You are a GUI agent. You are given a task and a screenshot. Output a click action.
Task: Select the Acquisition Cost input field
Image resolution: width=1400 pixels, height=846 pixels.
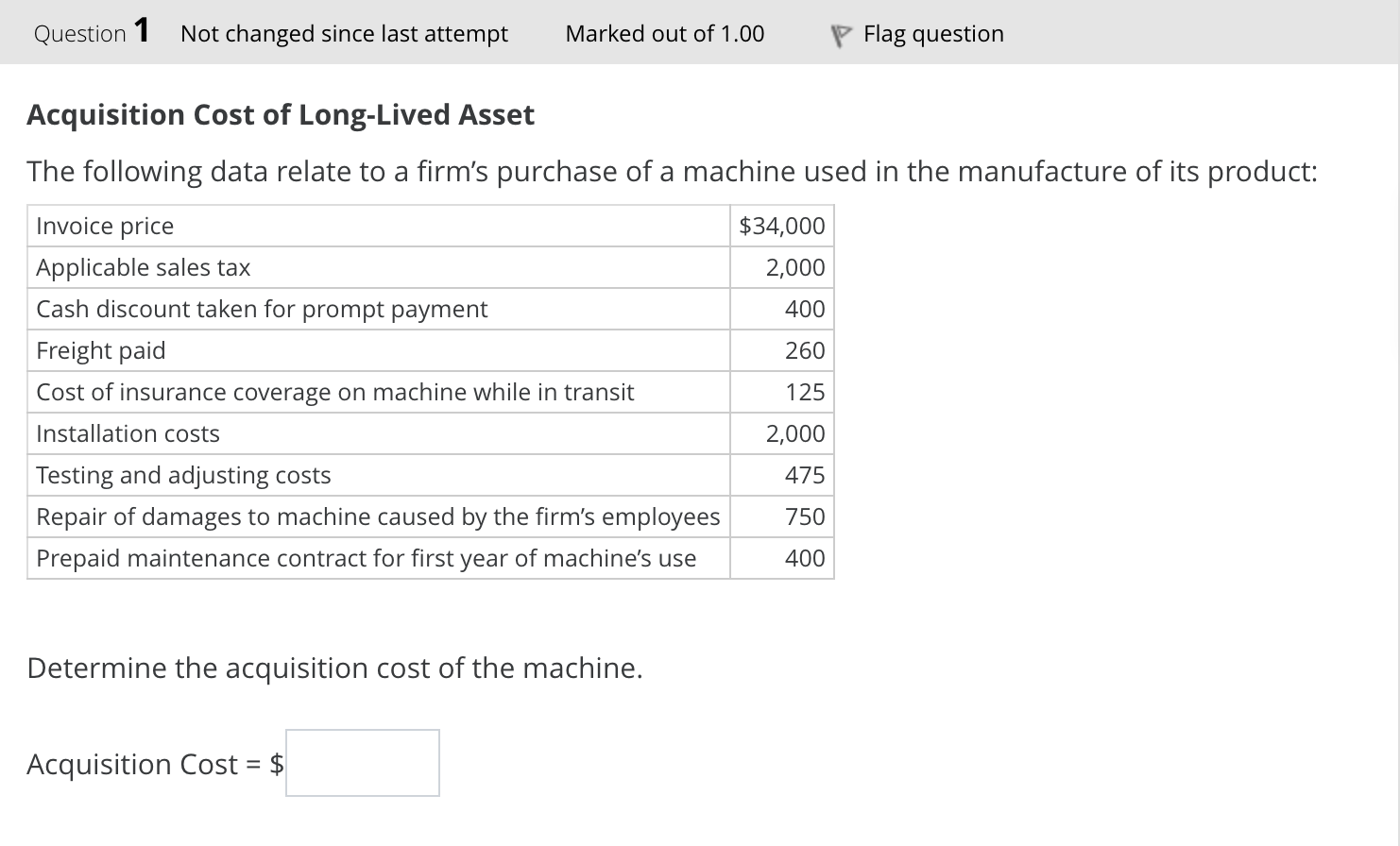pyautogui.click(x=362, y=763)
